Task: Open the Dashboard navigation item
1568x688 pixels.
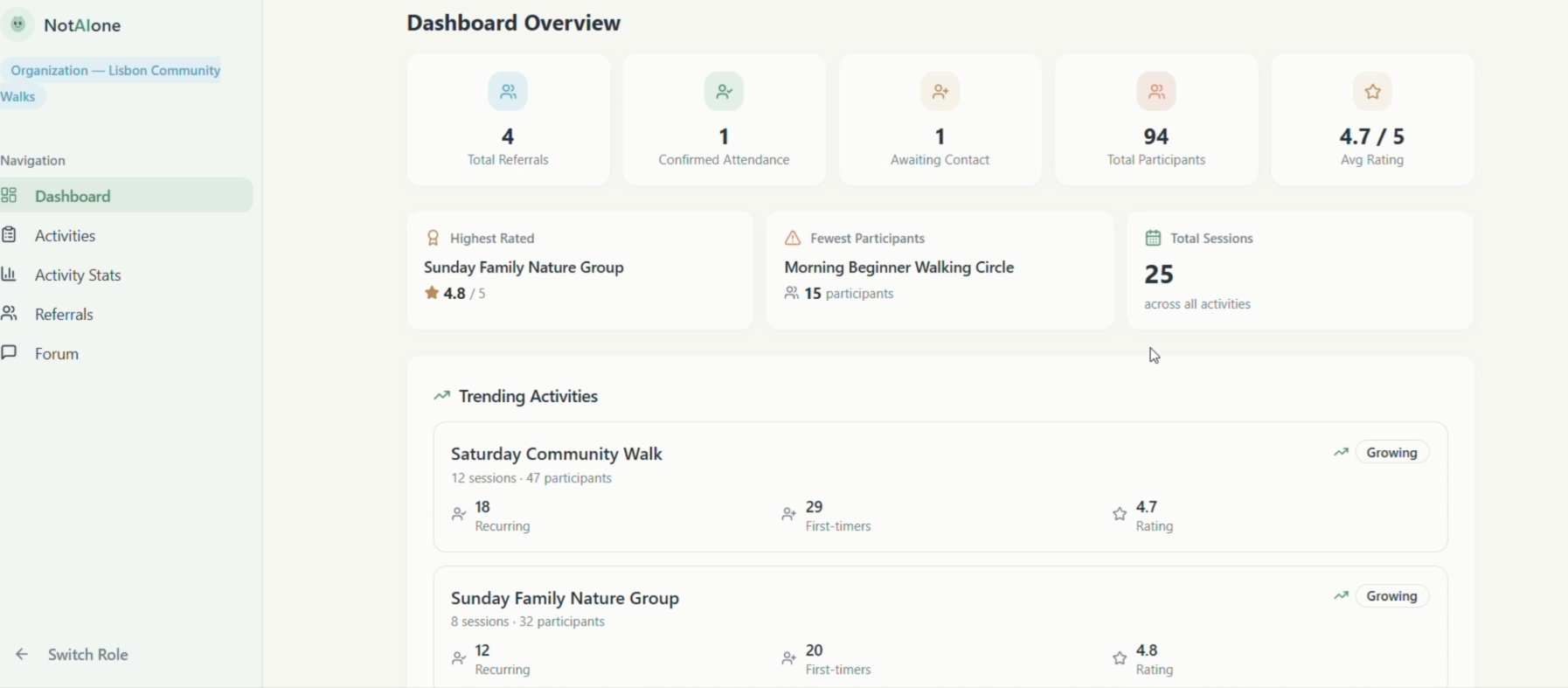Action: (x=126, y=196)
